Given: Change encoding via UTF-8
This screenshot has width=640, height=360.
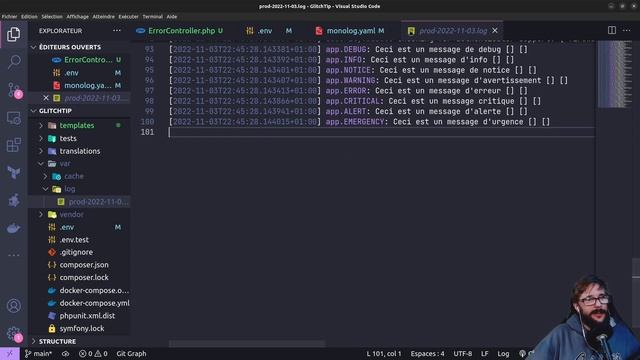Looking at the screenshot, I should [462, 353].
